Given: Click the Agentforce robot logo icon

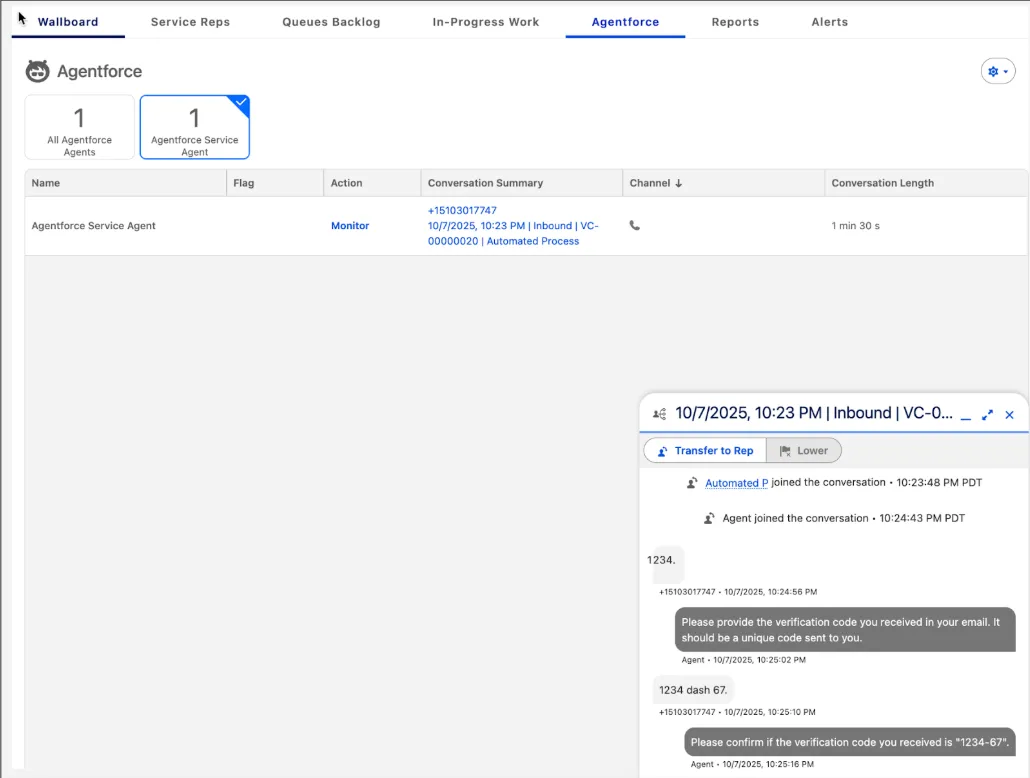Looking at the screenshot, I should (x=37, y=71).
